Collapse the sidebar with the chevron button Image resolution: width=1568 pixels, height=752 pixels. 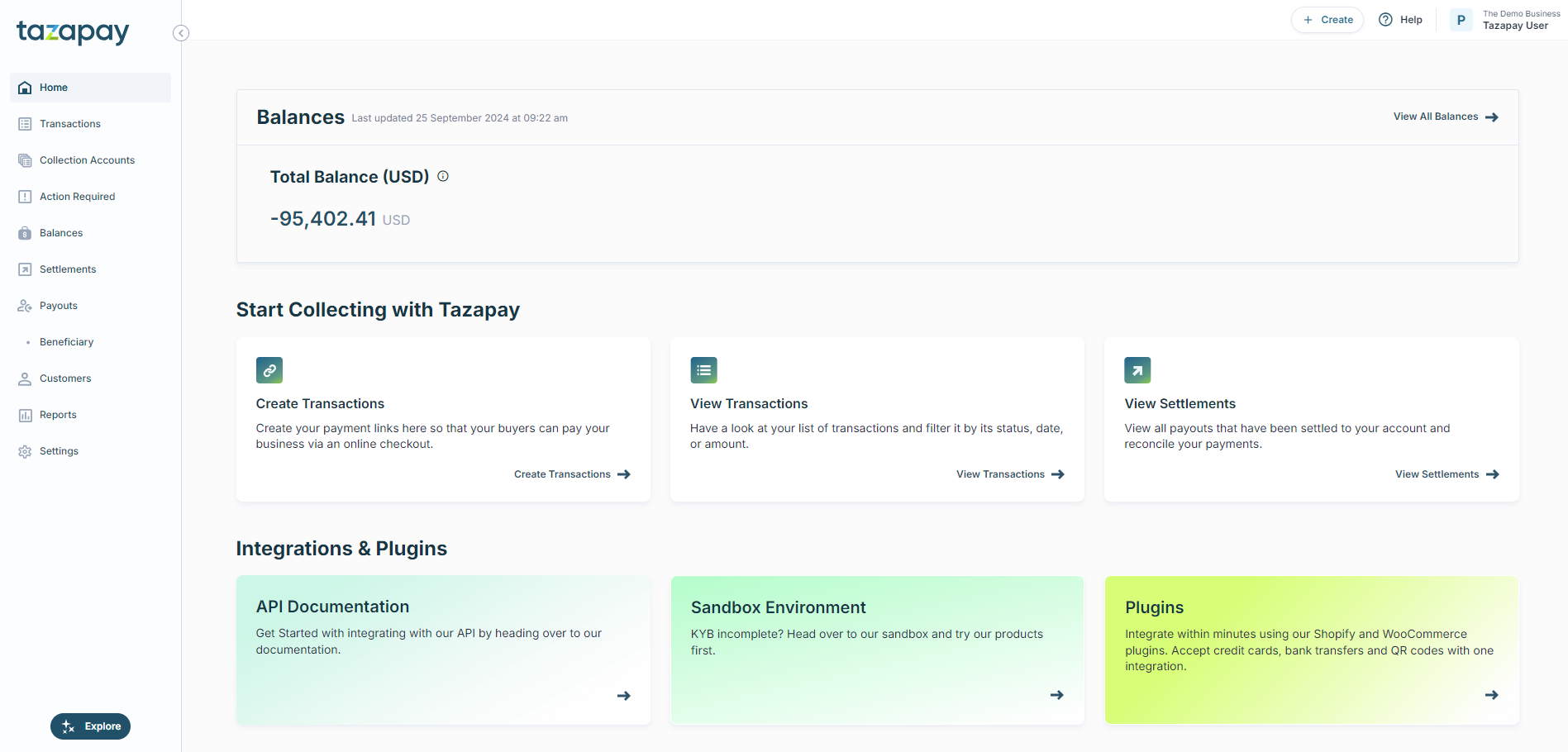coord(181,33)
